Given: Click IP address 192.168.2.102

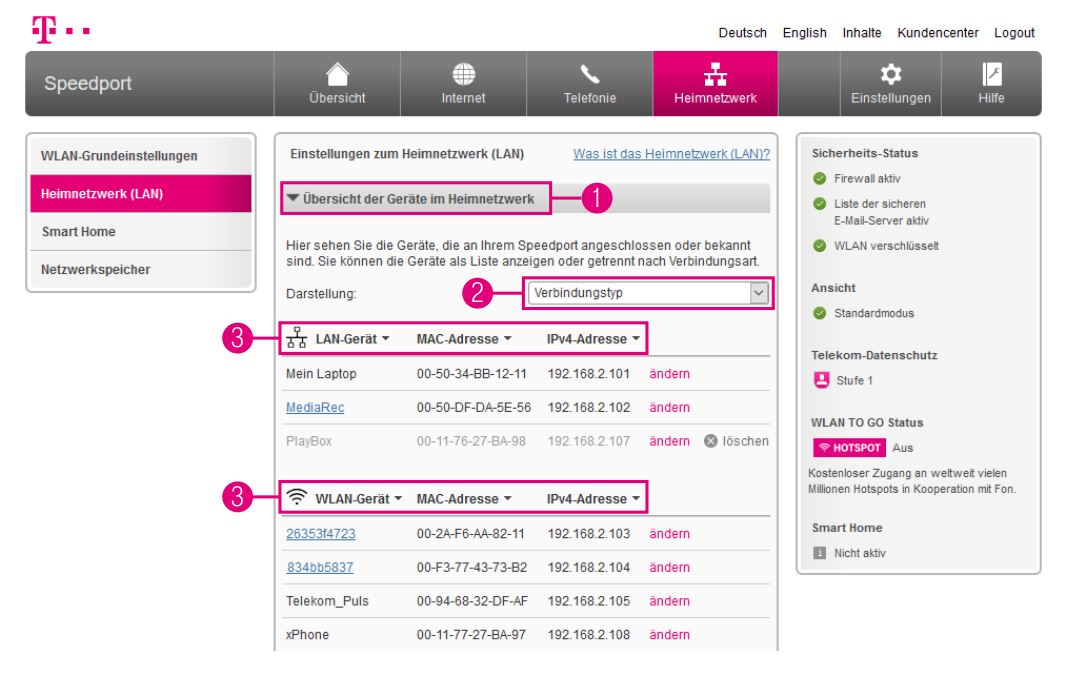Looking at the screenshot, I should tap(589, 407).
